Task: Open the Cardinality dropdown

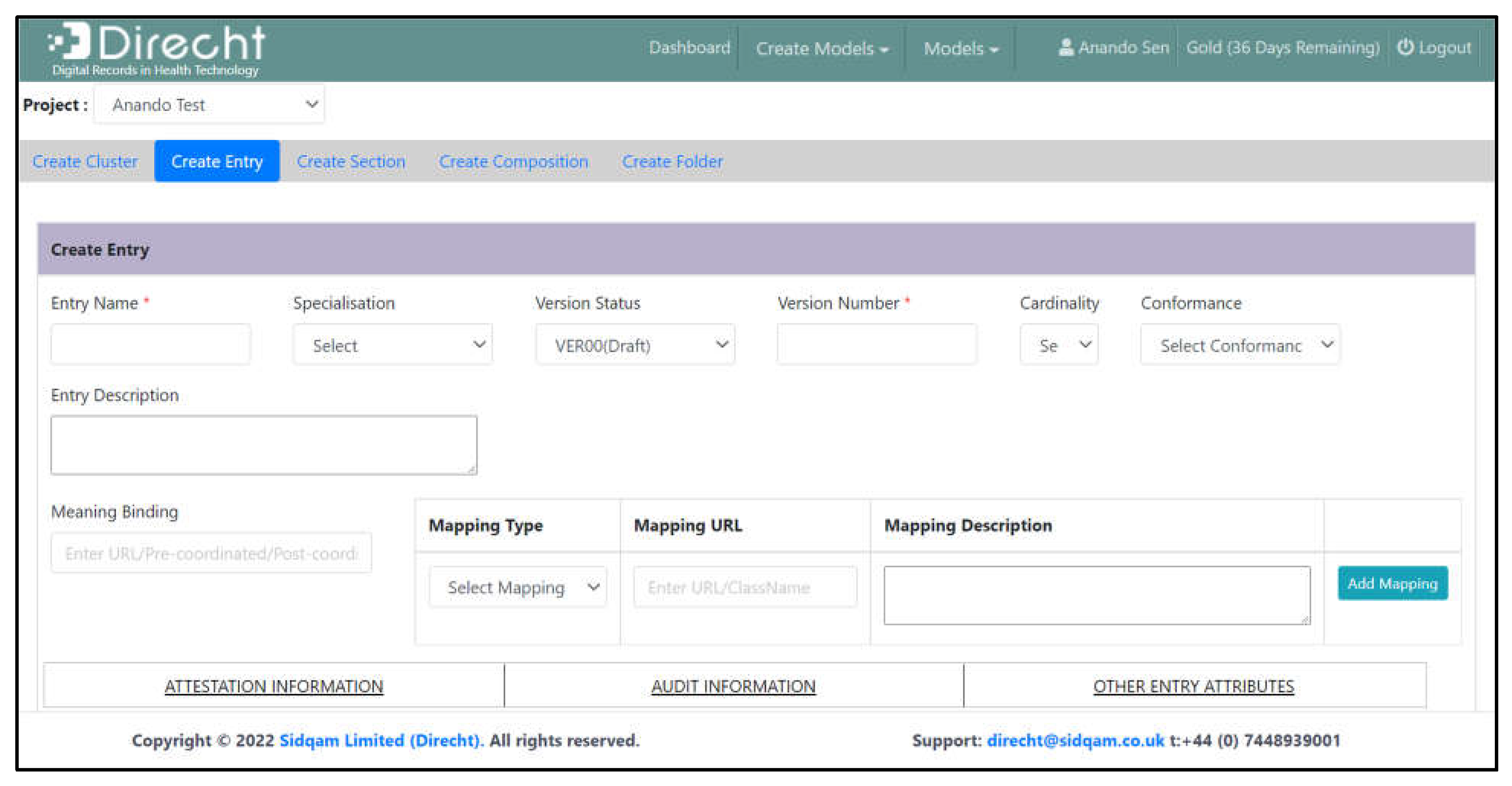Action: (1058, 346)
